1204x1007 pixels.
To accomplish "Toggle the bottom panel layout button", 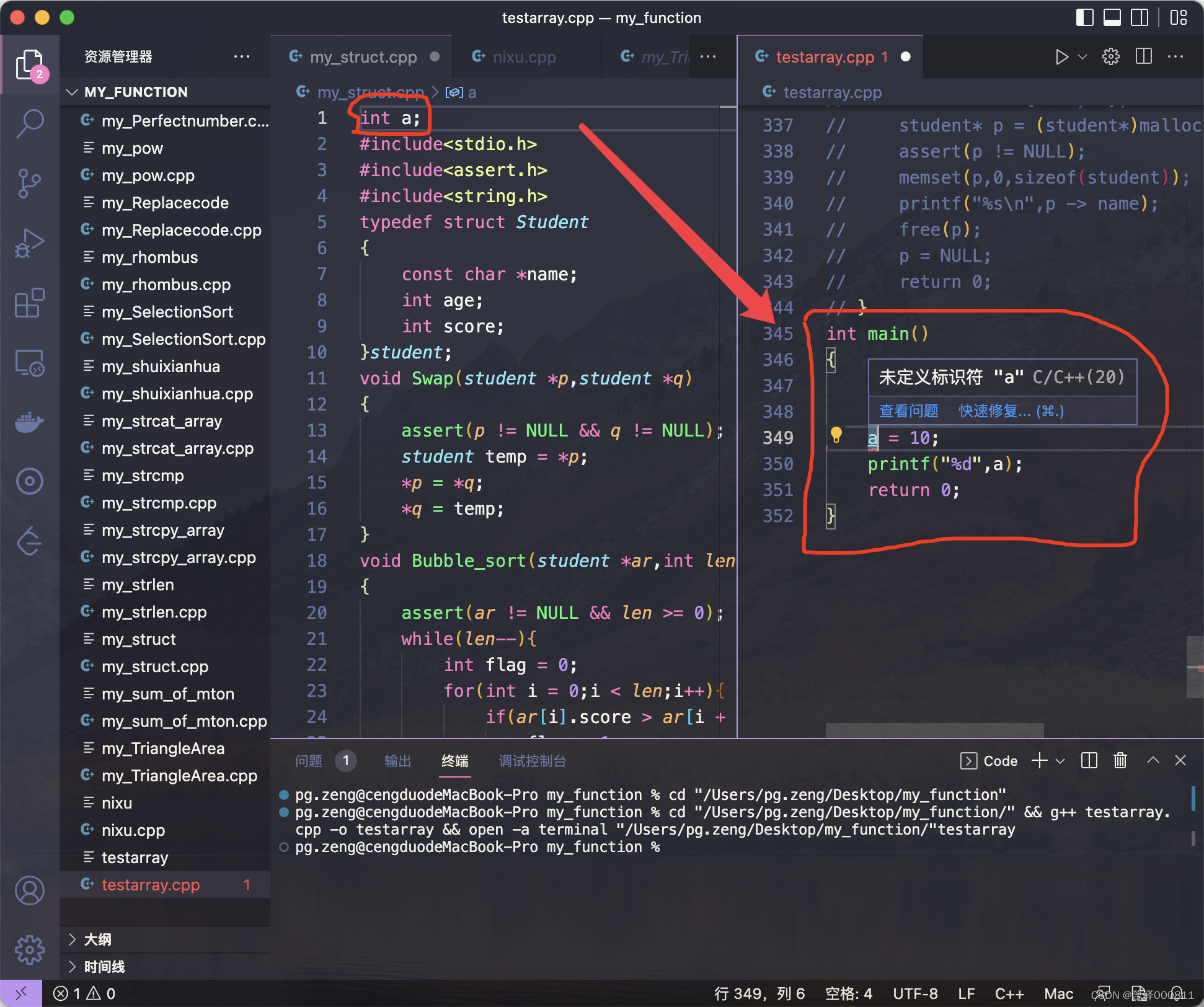I will coord(1112,17).
